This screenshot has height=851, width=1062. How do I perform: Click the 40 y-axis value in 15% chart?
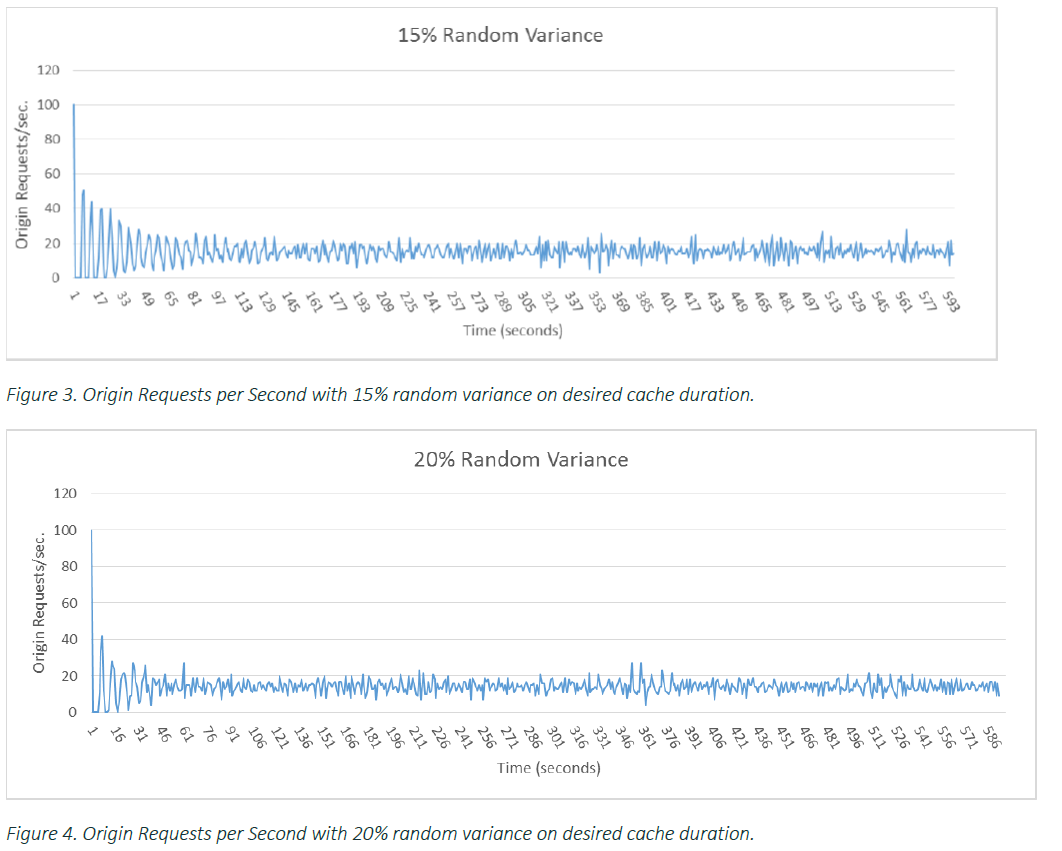pyautogui.click(x=52, y=208)
